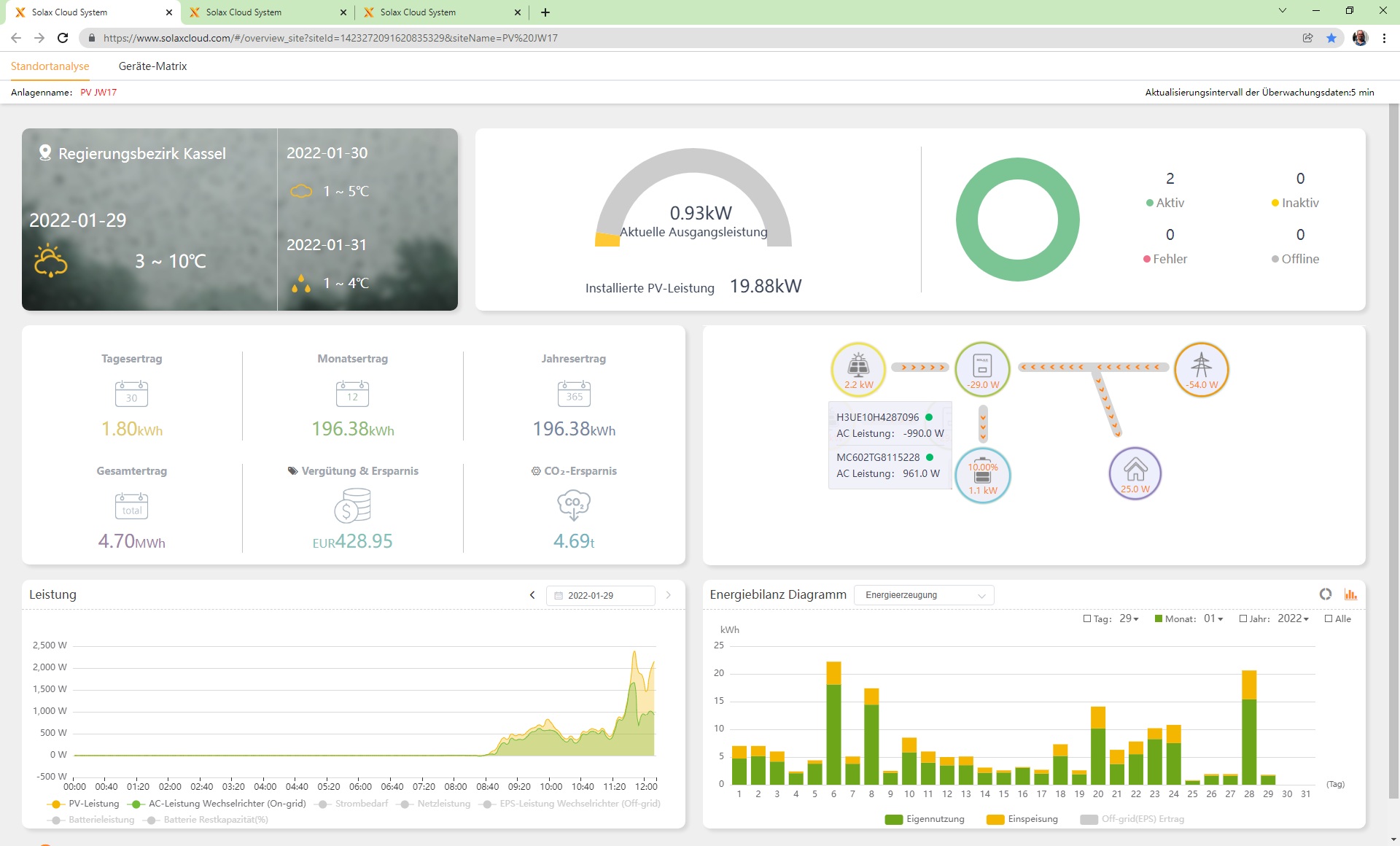Switch to bar chart view icon
This screenshot has height=846, width=1400.
(x=1350, y=594)
